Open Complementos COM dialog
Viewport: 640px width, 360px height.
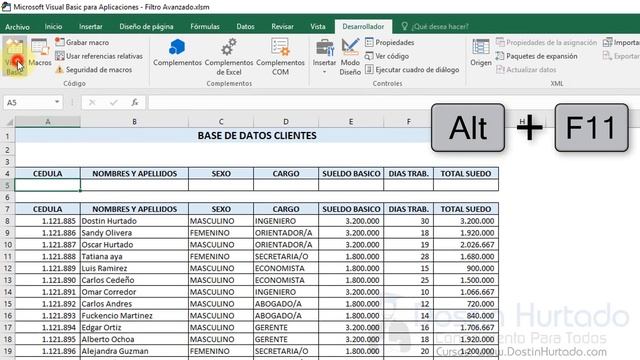coord(280,57)
